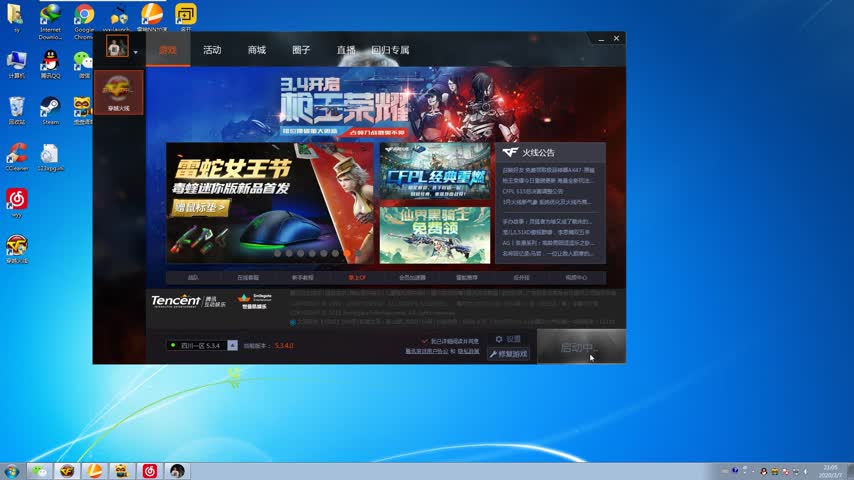This screenshot has height=480, width=854.
Task: Open the Steam desktop shortcut
Action: coord(50,111)
